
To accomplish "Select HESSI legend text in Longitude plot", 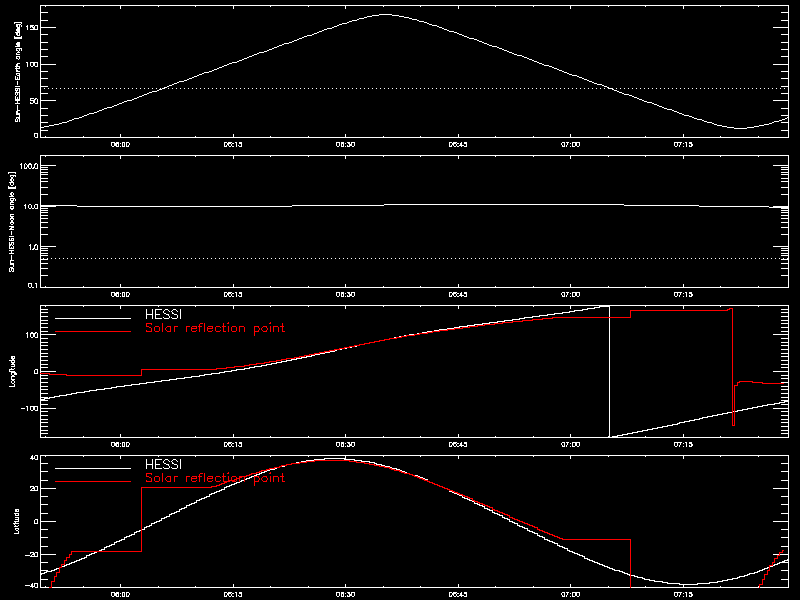I will coord(163,314).
